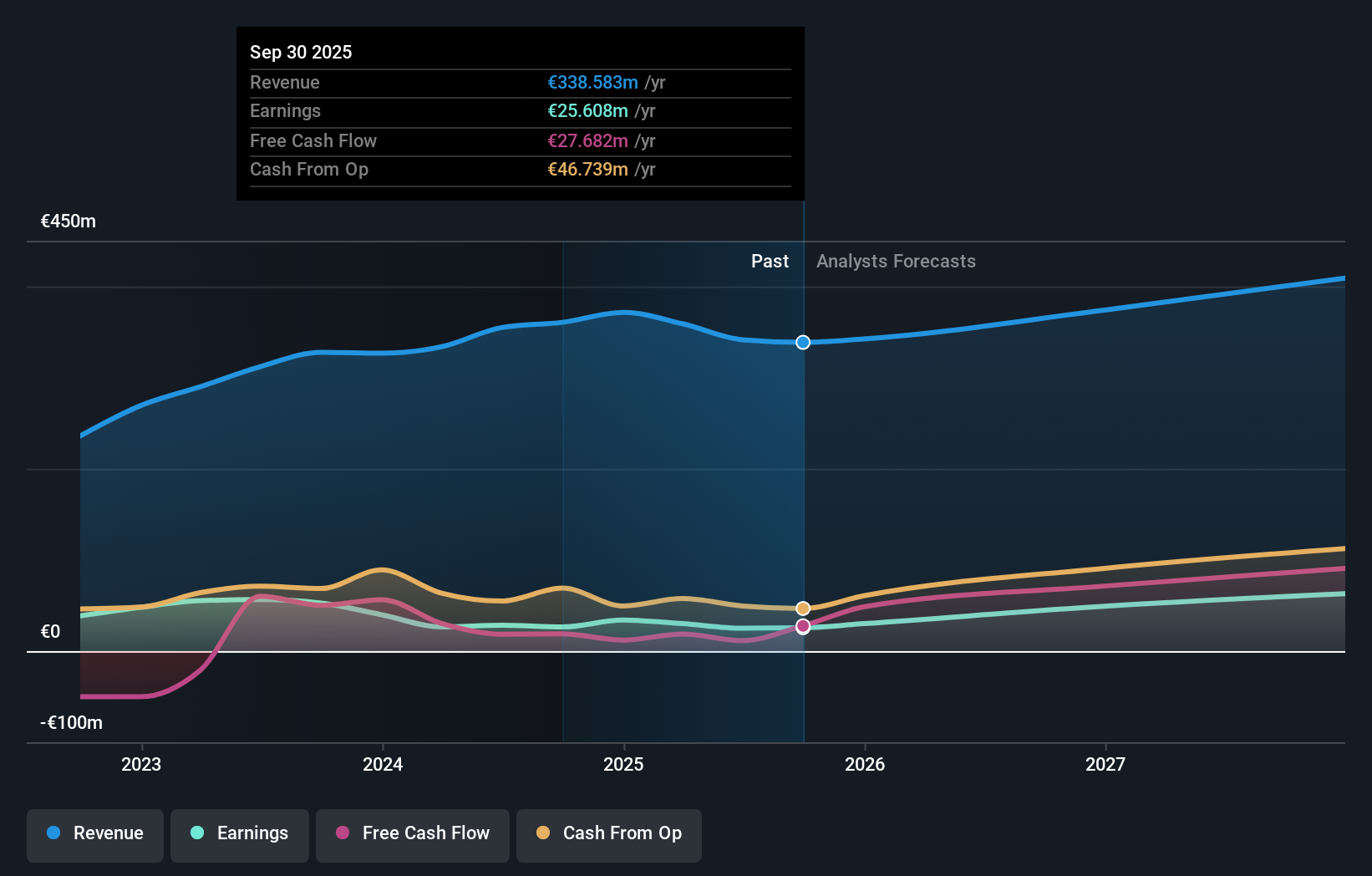Click the Earnings marker at Sep 30 2025
This screenshot has width=1372, height=876.
(802, 629)
